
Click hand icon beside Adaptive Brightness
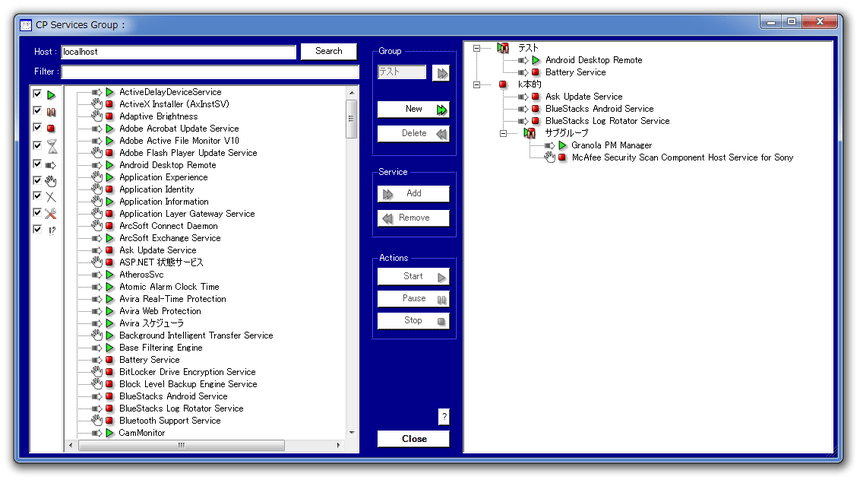(x=97, y=116)
